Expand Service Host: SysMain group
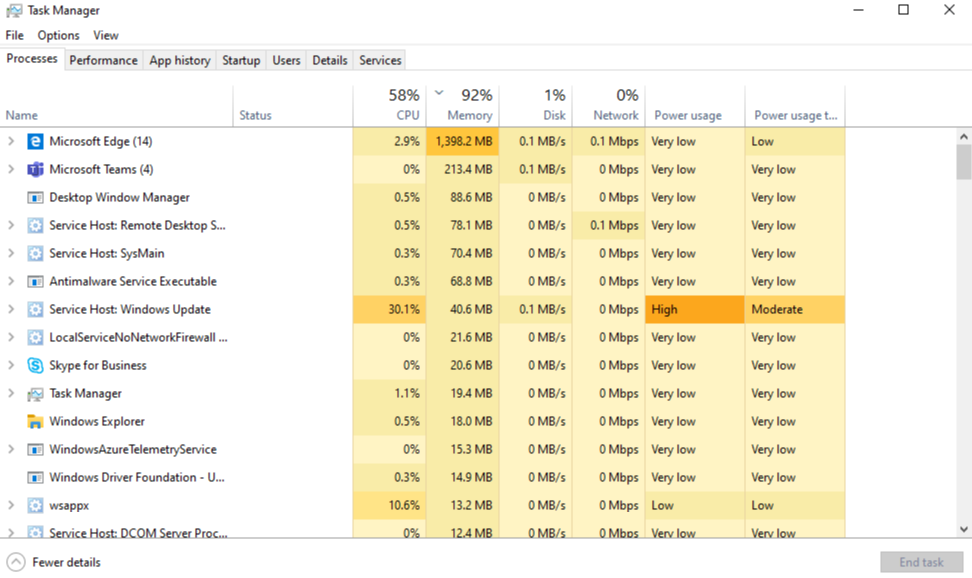Screen dimensions: 972x578 [x=11, y=253]
